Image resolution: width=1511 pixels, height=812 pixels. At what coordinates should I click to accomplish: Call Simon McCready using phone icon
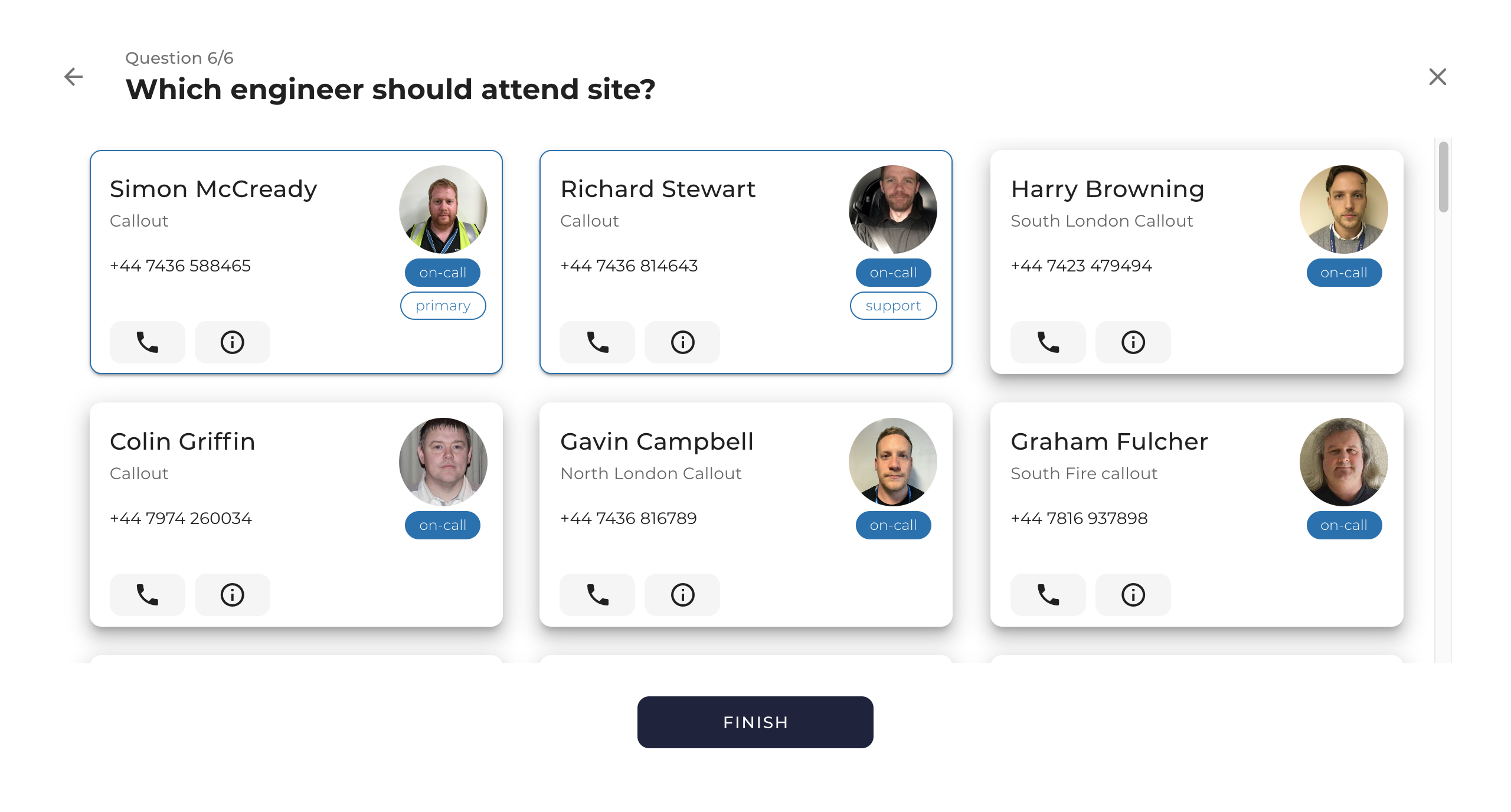(147, 342)
